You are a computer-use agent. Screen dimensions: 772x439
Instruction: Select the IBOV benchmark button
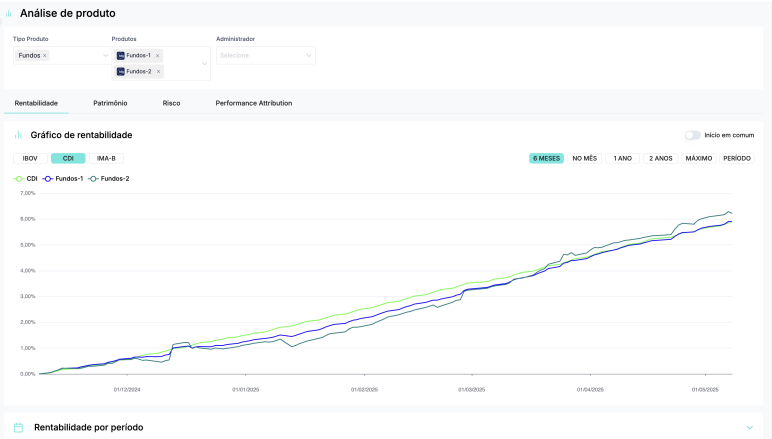pyautogui.click(x=30, y=158)
